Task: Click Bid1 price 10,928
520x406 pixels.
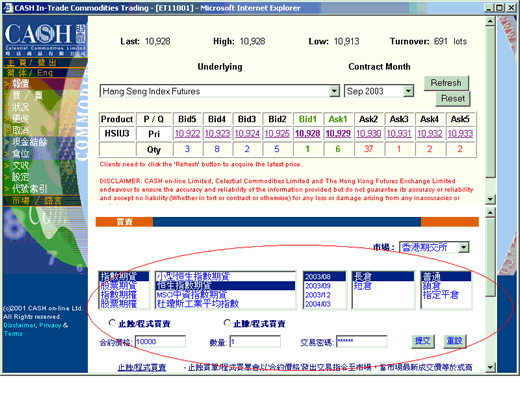Action: pyautogui.click(x=308, y=134)
